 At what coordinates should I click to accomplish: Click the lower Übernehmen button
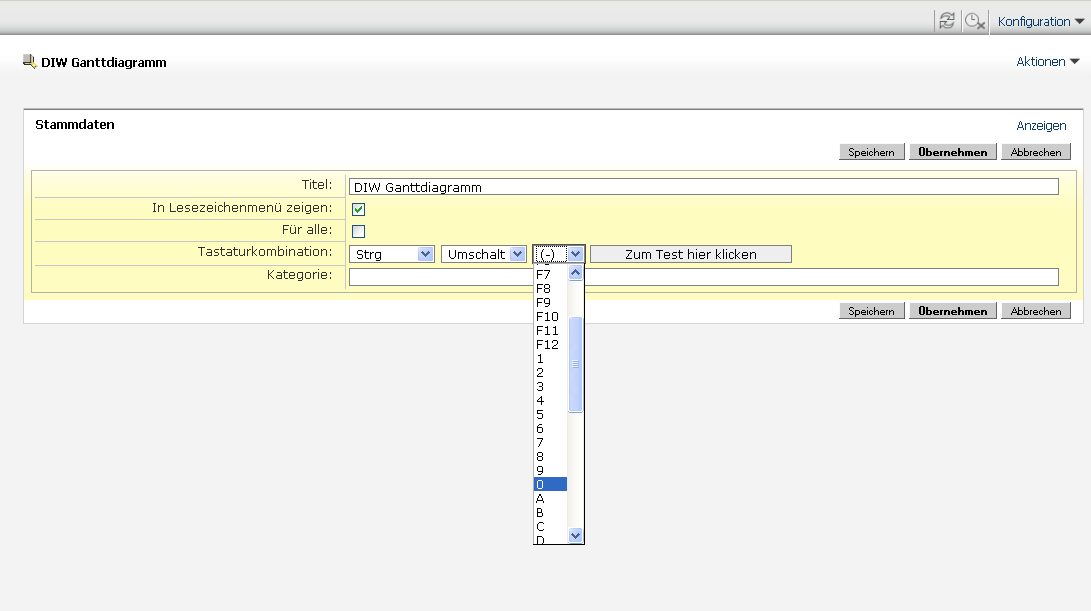953,311
